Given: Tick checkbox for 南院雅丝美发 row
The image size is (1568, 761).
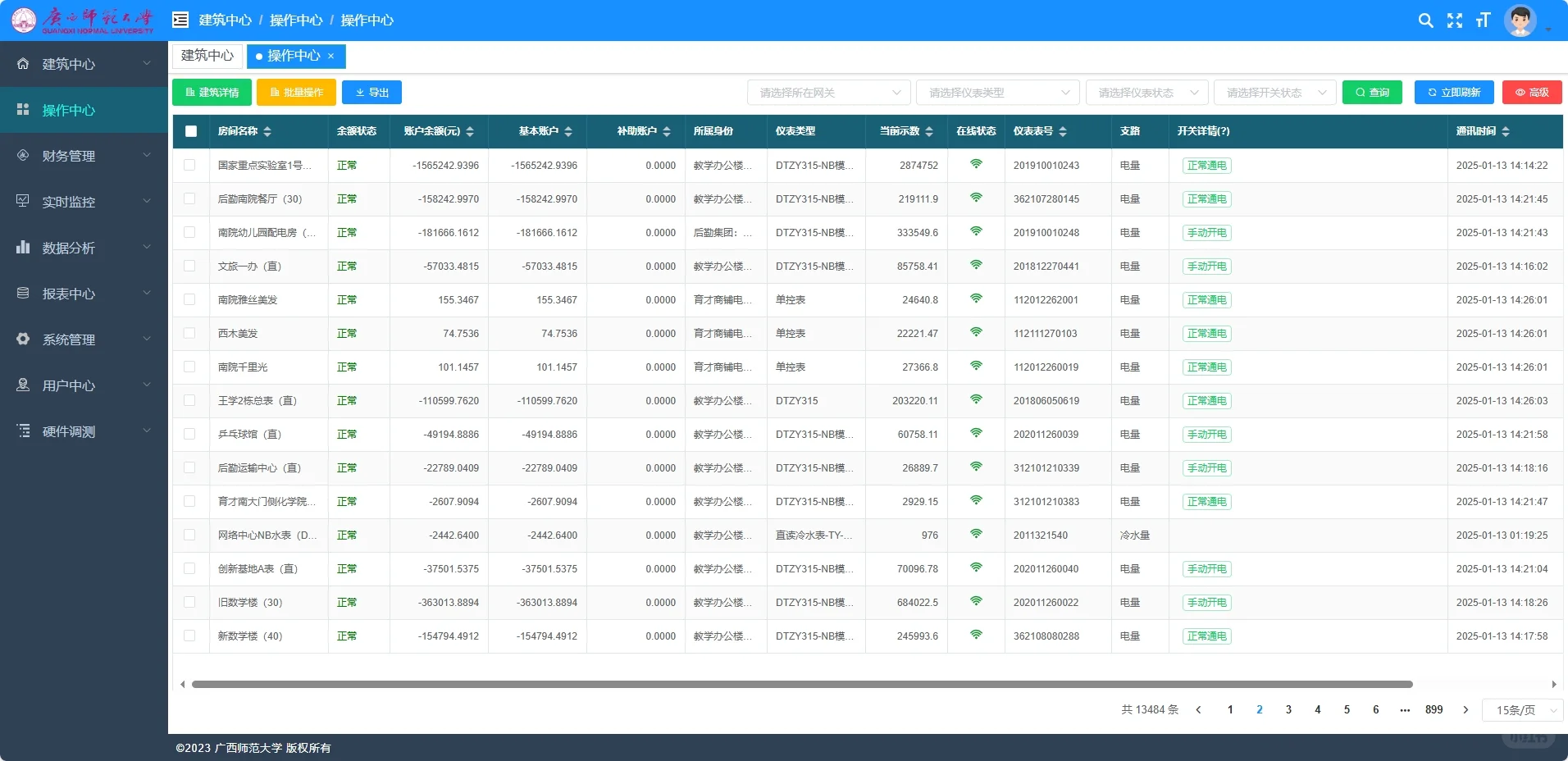Looking at the screenshot, I should [189, 299].
